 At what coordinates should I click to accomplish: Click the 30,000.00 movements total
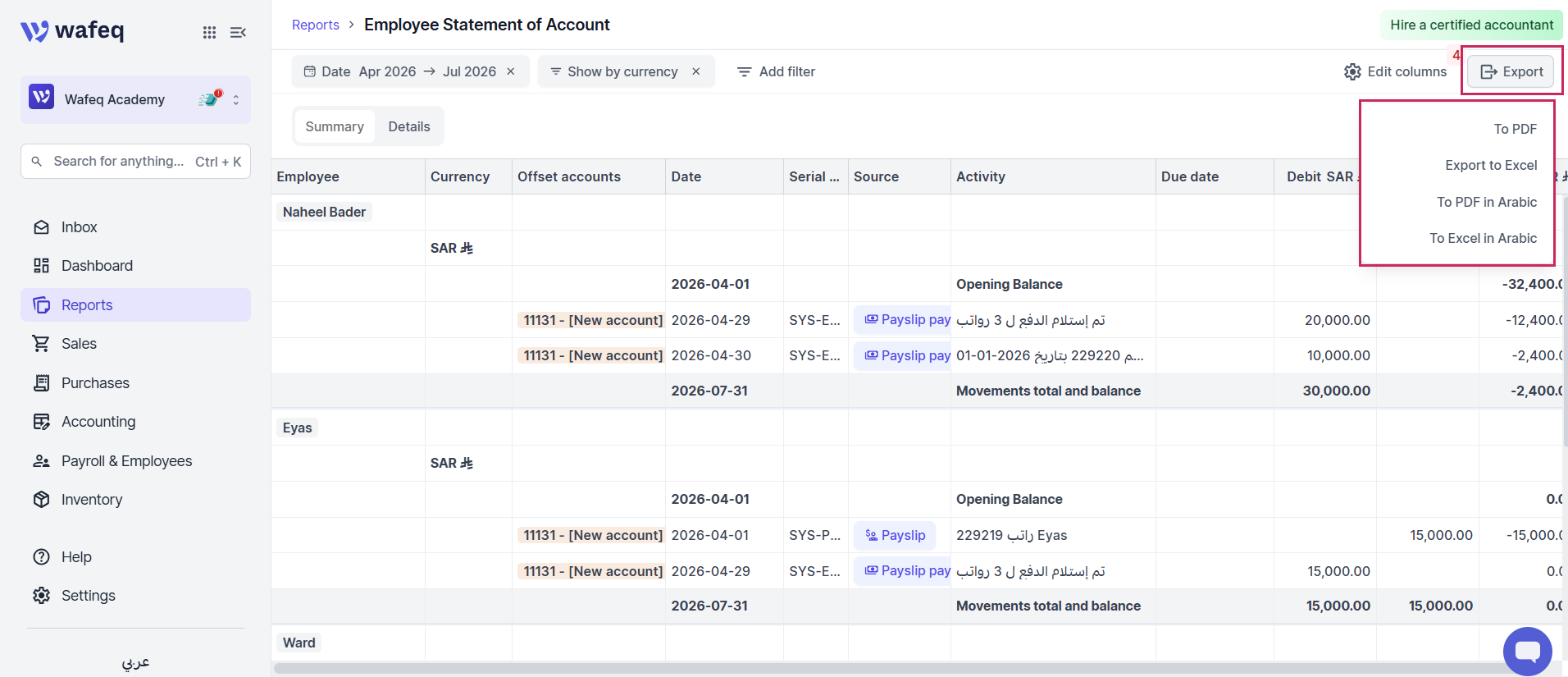click(1337, 391)
